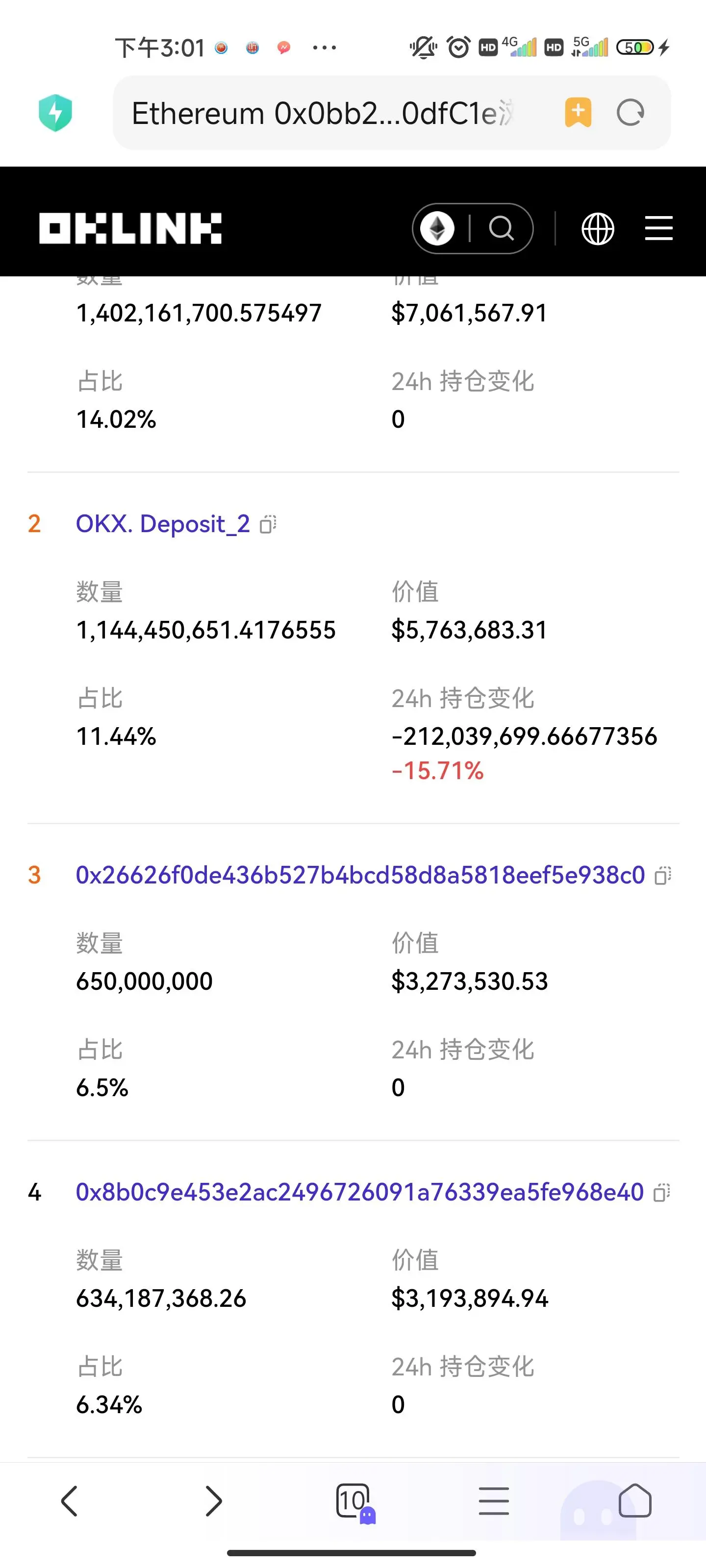Tap the rank number 3 label
706x1568 pixels.
(34, 875)
